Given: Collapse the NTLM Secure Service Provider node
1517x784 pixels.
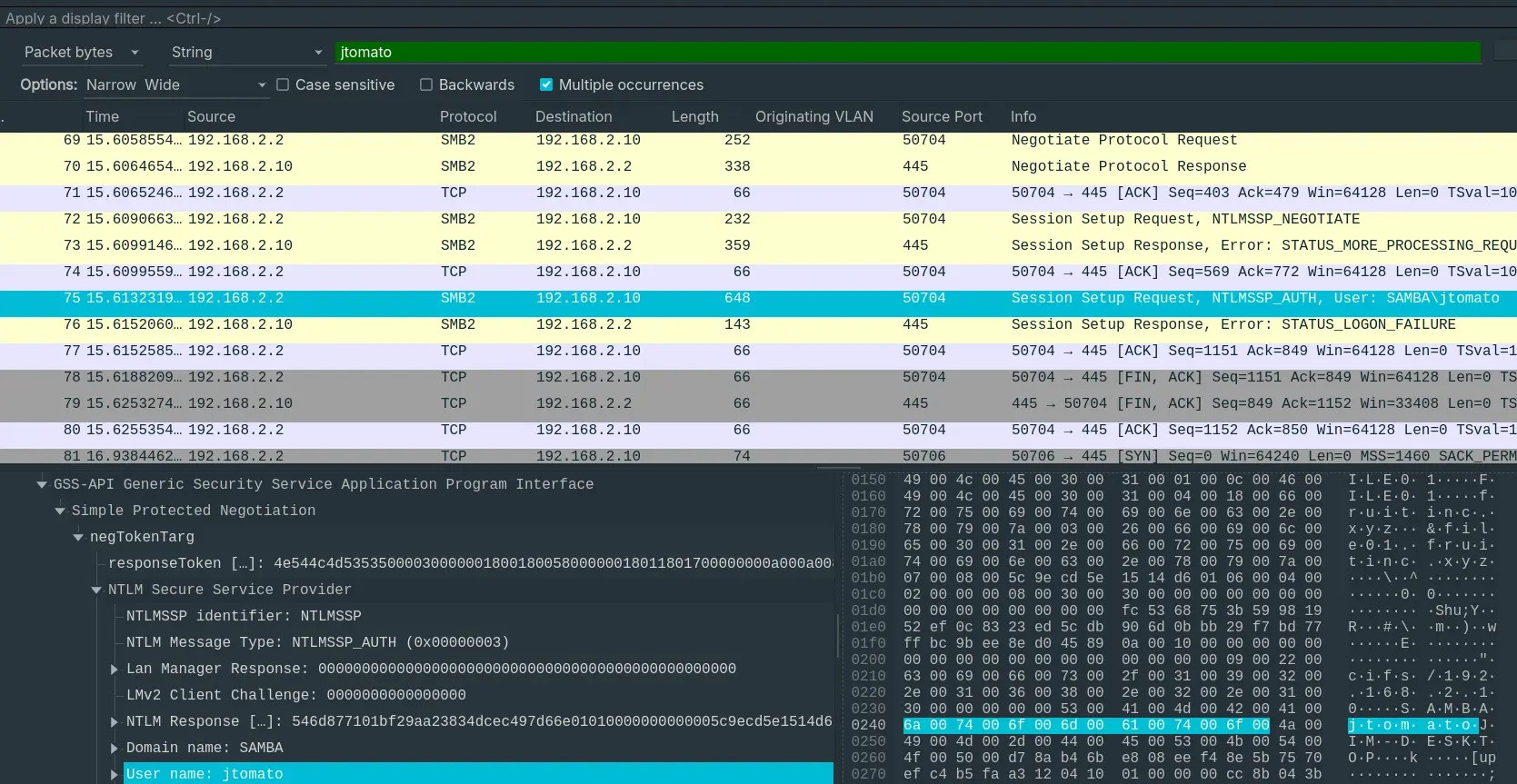Looking at the screenshot, I should [x=96, y=590].
